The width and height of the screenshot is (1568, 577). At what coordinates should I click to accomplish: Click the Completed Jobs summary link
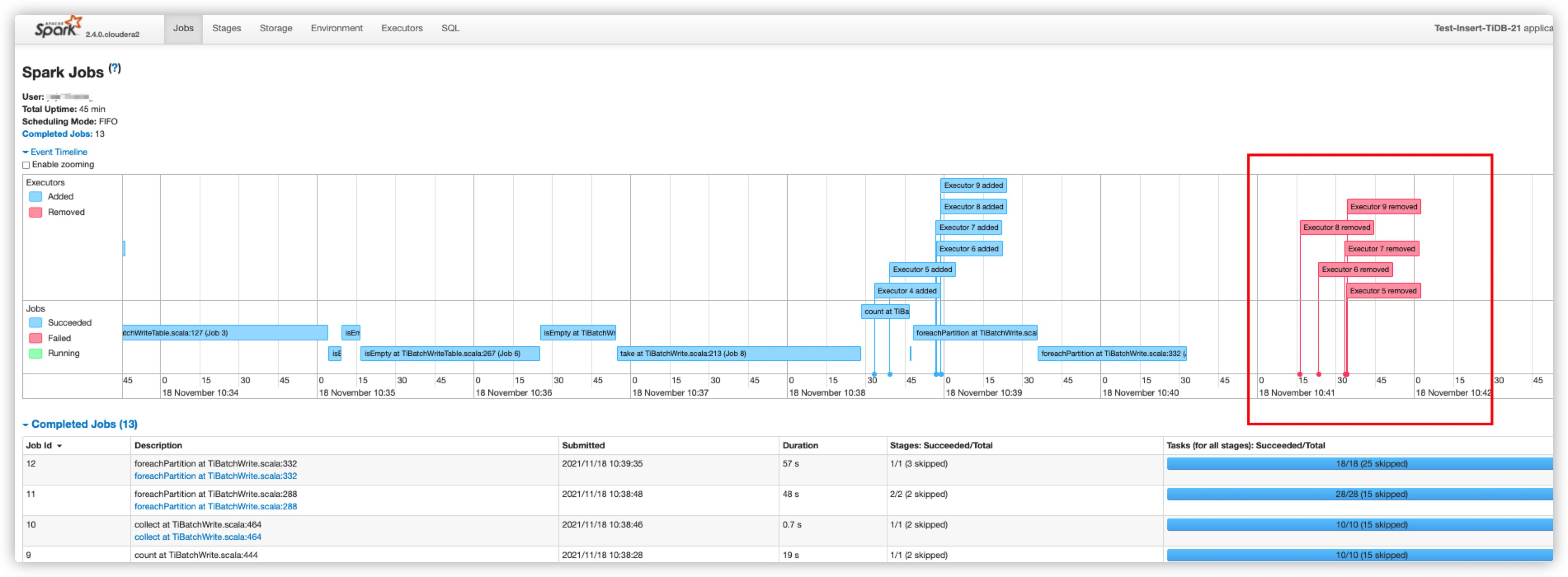57,134
